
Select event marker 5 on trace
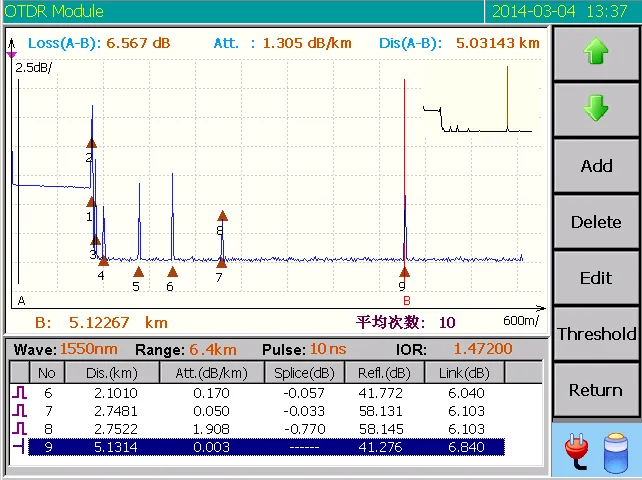(138, 271)
